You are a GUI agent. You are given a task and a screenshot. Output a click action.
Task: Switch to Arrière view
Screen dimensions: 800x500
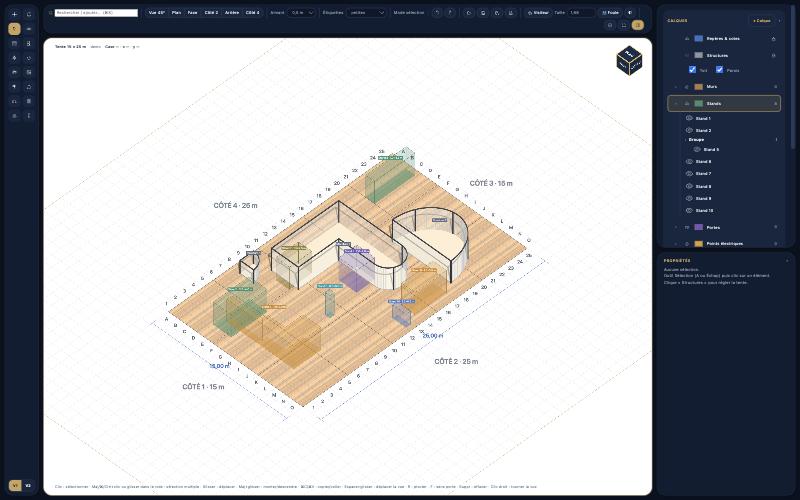pos(232,13)
